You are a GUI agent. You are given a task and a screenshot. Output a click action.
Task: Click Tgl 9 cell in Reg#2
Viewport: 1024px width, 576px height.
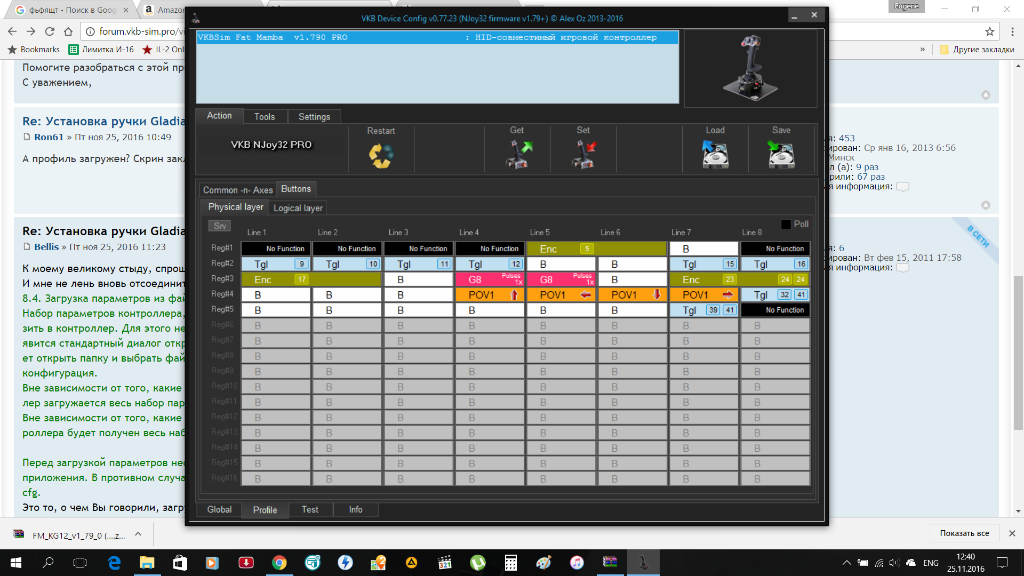pos(276,264)
